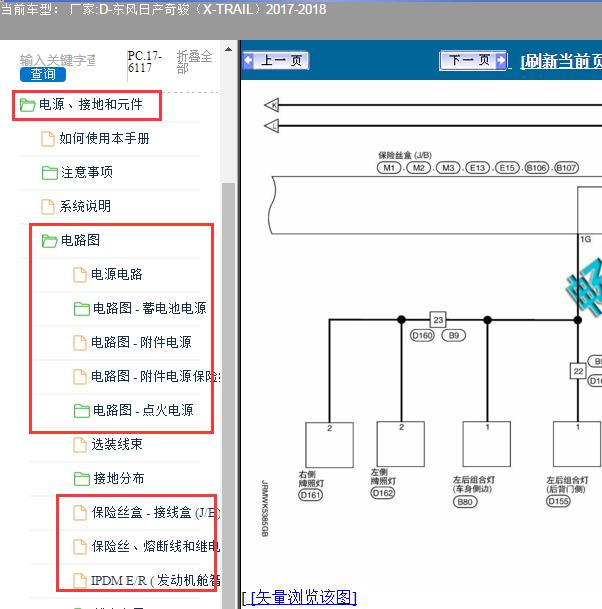Screen dimensions: 602x609
Task: Click the page icon beside 如何使用本手册
Action: tap(48, 139)
